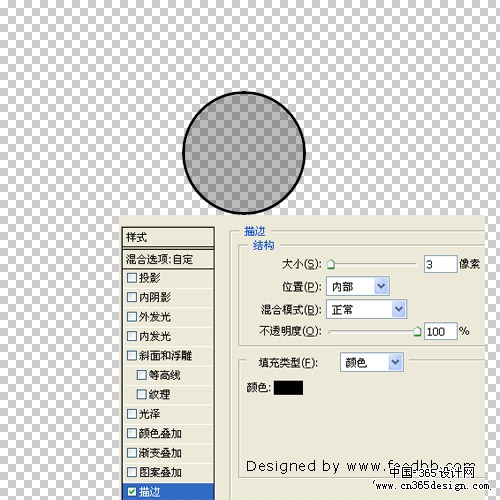The image size is (500, 500).
Task: Select the 渐变叠加 style label
Action: pyautogui.click(x=160, y=453)
